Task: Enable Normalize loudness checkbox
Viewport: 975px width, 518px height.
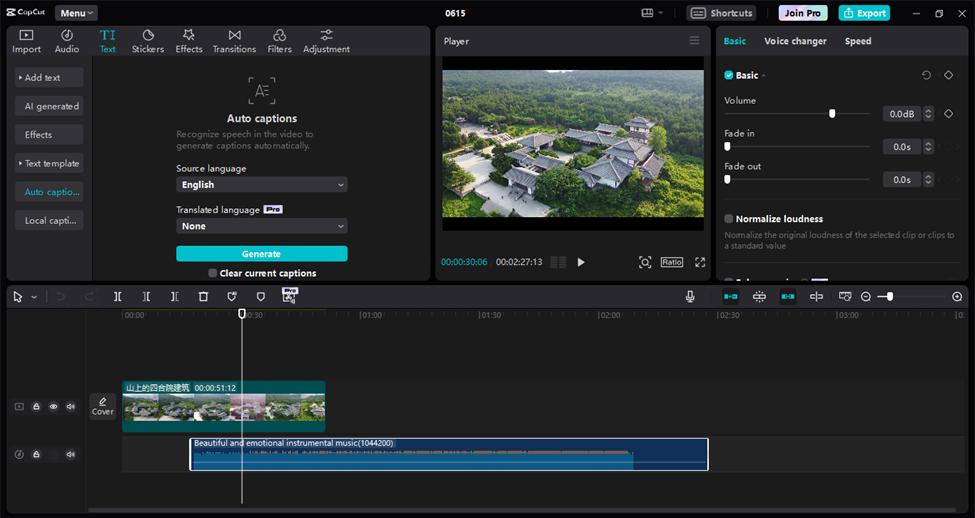Action: [x=728, y=219]
